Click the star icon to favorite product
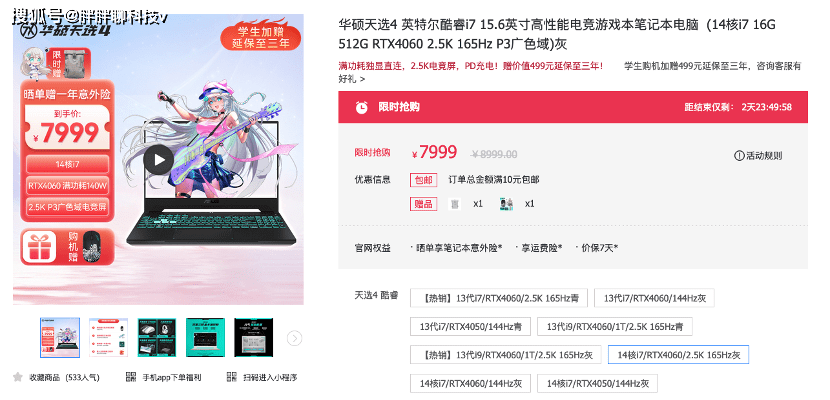The height and width of the screenshot is (400, 830). coord(18,377)
